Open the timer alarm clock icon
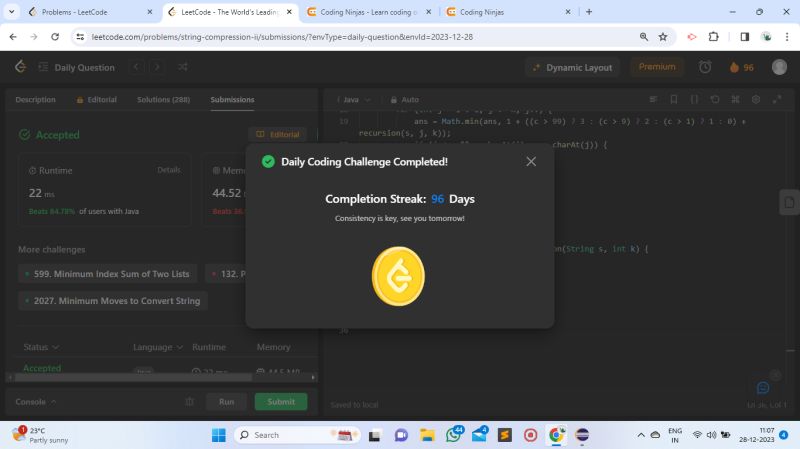Viewport: 800px width, 449px height. (705, 67)
